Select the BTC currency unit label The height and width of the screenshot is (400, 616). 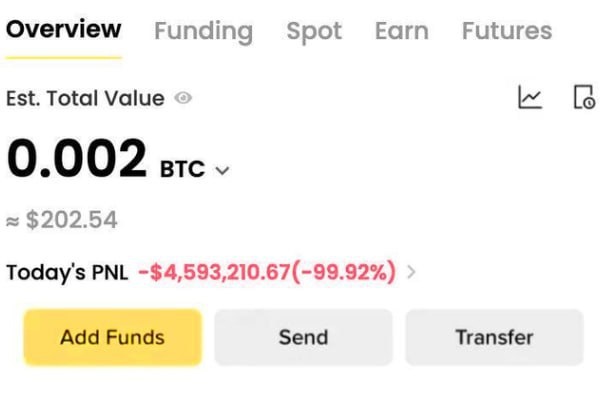182,169
